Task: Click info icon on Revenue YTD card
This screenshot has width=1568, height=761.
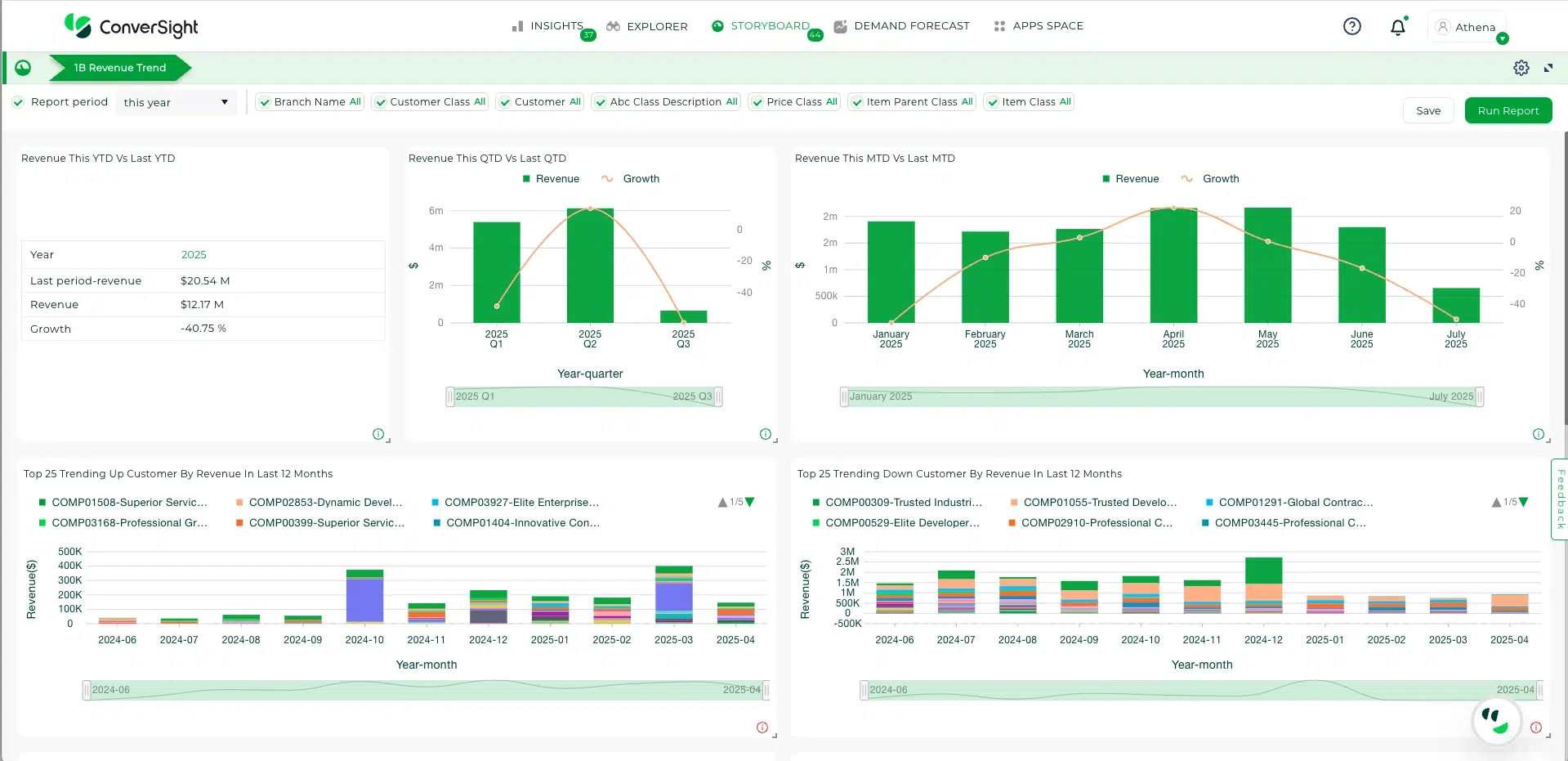Action: click(x=377, y=434)
